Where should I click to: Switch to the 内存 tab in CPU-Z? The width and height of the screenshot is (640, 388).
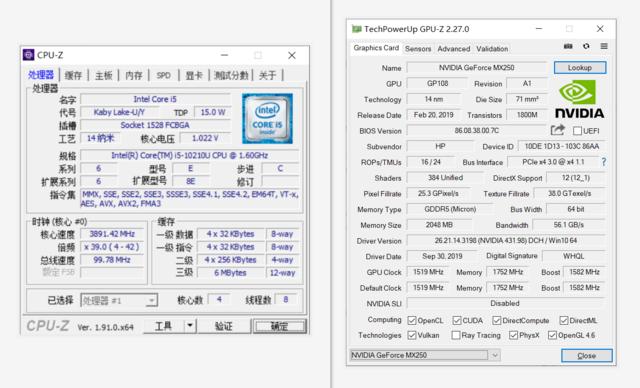[x=134, y=75]
